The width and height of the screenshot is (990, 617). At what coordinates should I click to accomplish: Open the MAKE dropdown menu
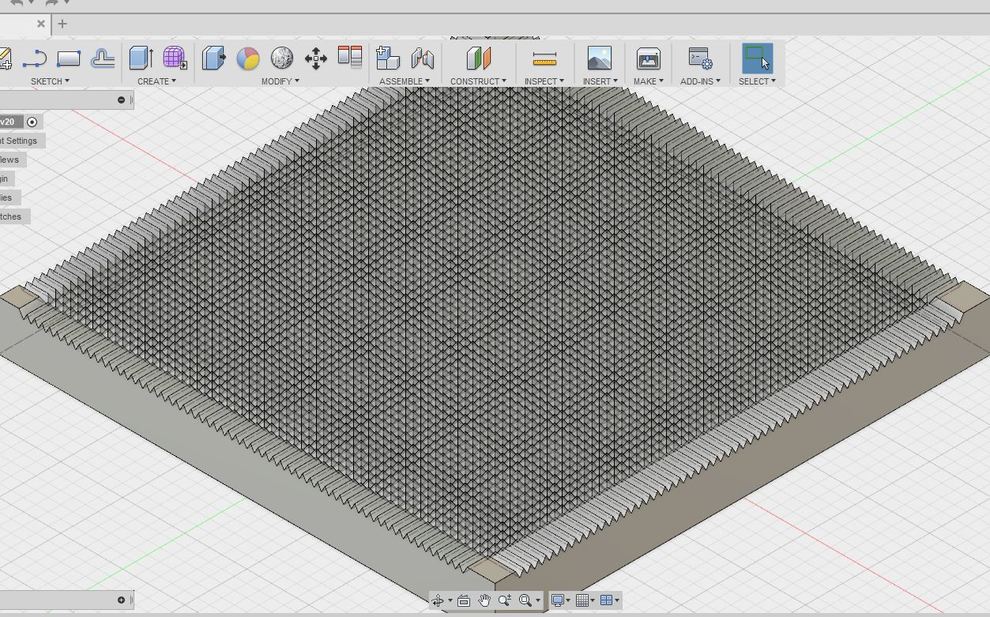tap(648, 81)
